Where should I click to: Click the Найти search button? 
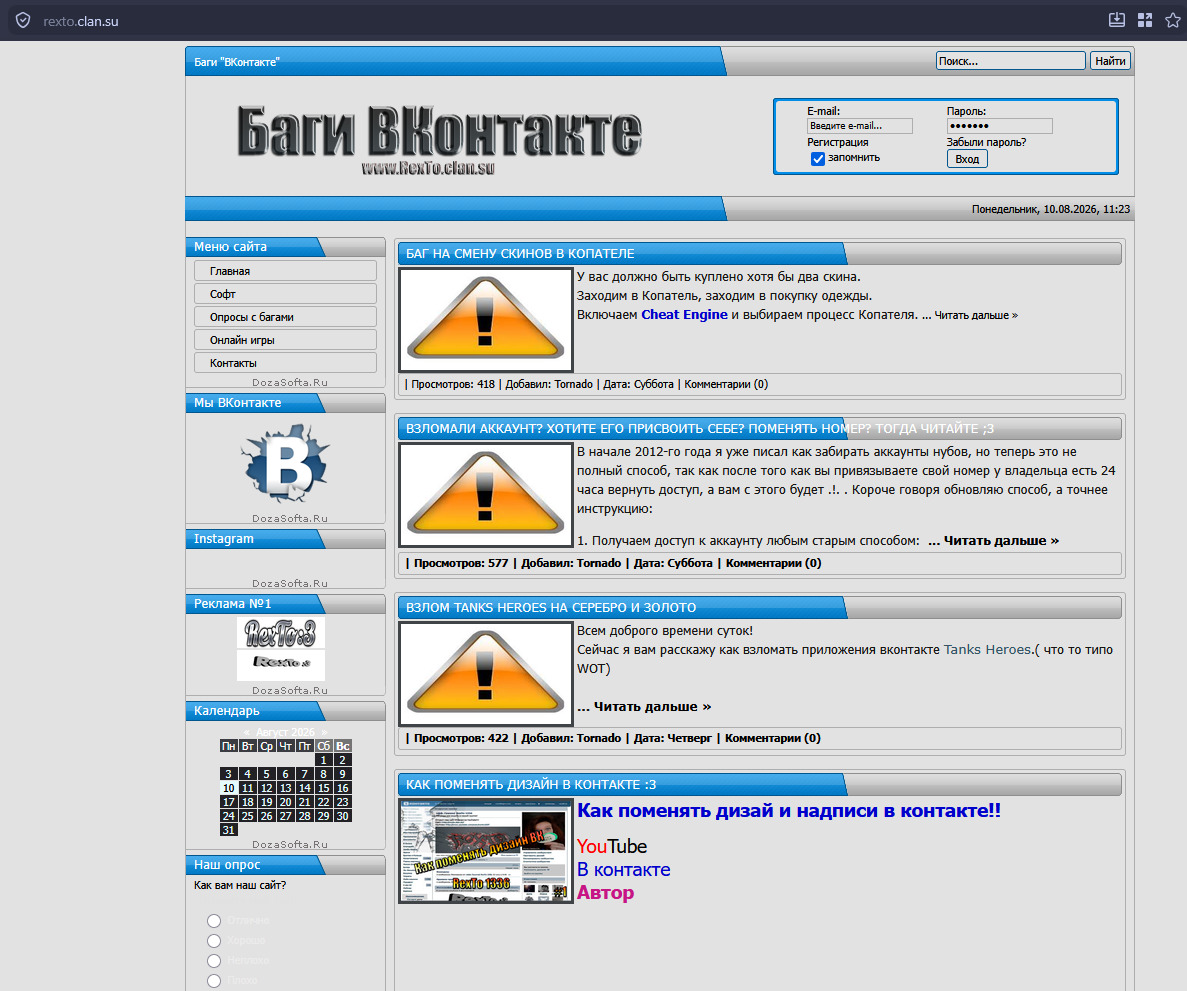pos(1110,61)
